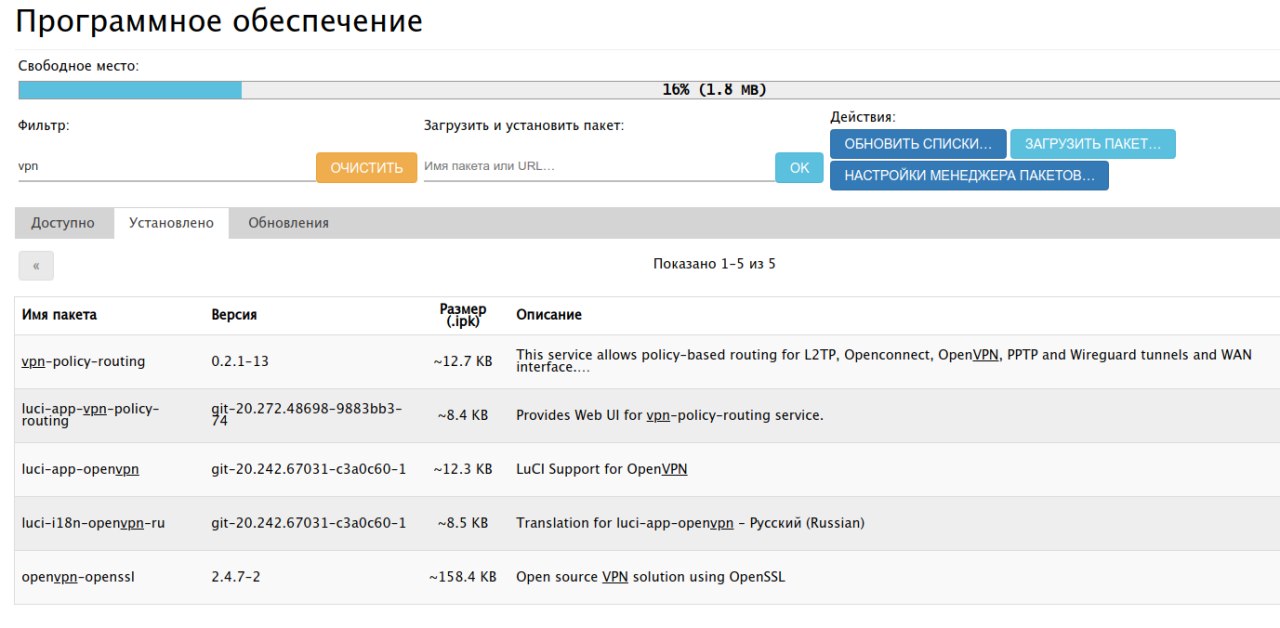The image size is (1280, 628).
Task: Click description 'LuCI Support for OpenVPN'
Action: 601,469
